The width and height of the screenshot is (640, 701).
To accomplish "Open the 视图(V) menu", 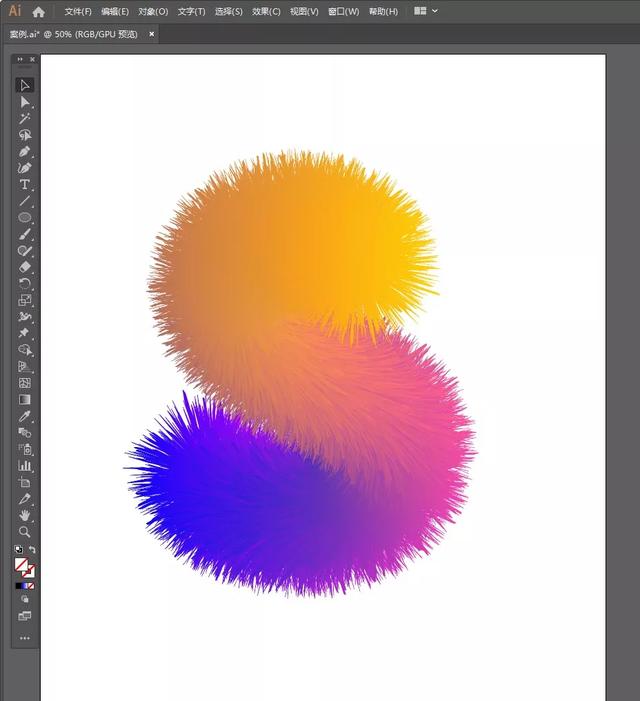I will [x=304, y=12].
